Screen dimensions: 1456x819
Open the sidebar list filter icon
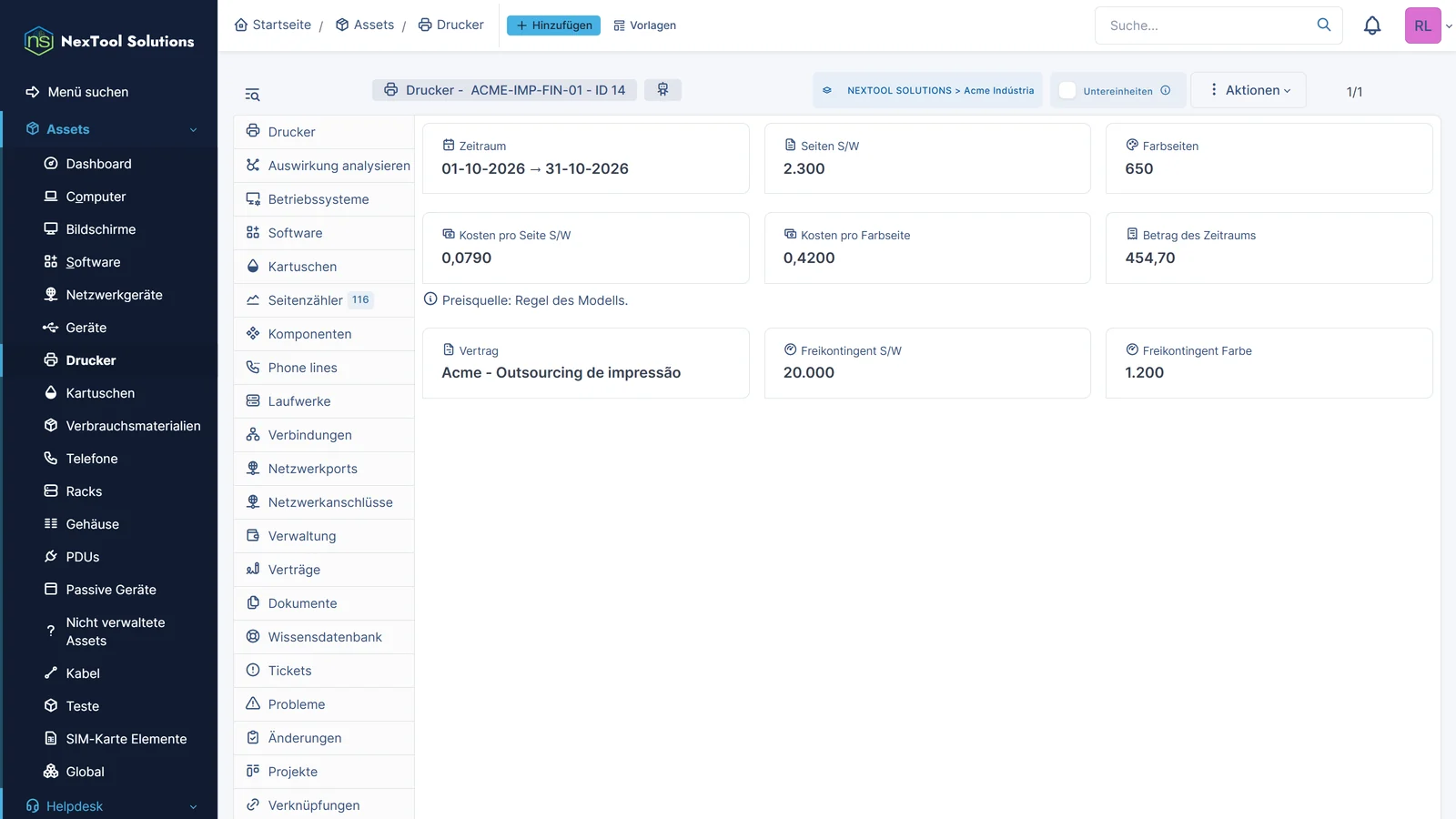[252, 95]
